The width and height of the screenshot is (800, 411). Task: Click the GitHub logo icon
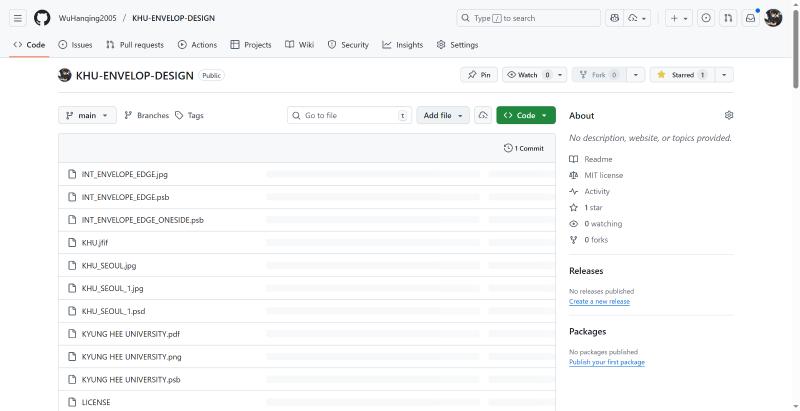(42, 18)
